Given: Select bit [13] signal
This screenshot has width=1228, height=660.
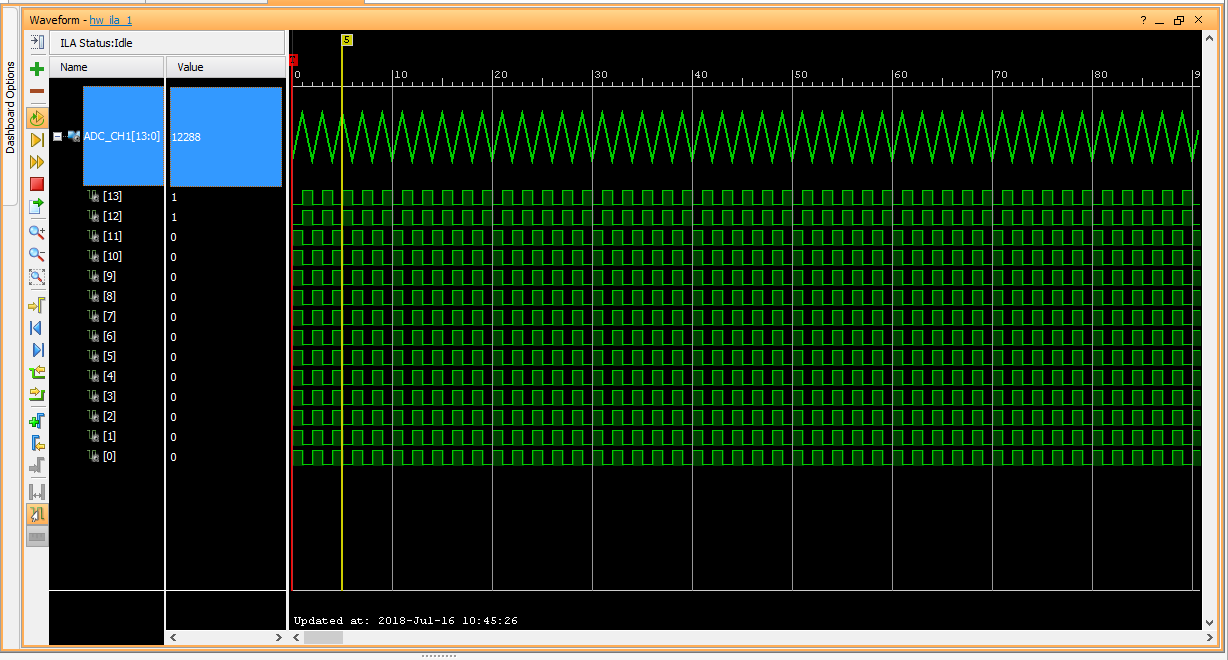Looking at the screenshot, I should coord(112,196).
